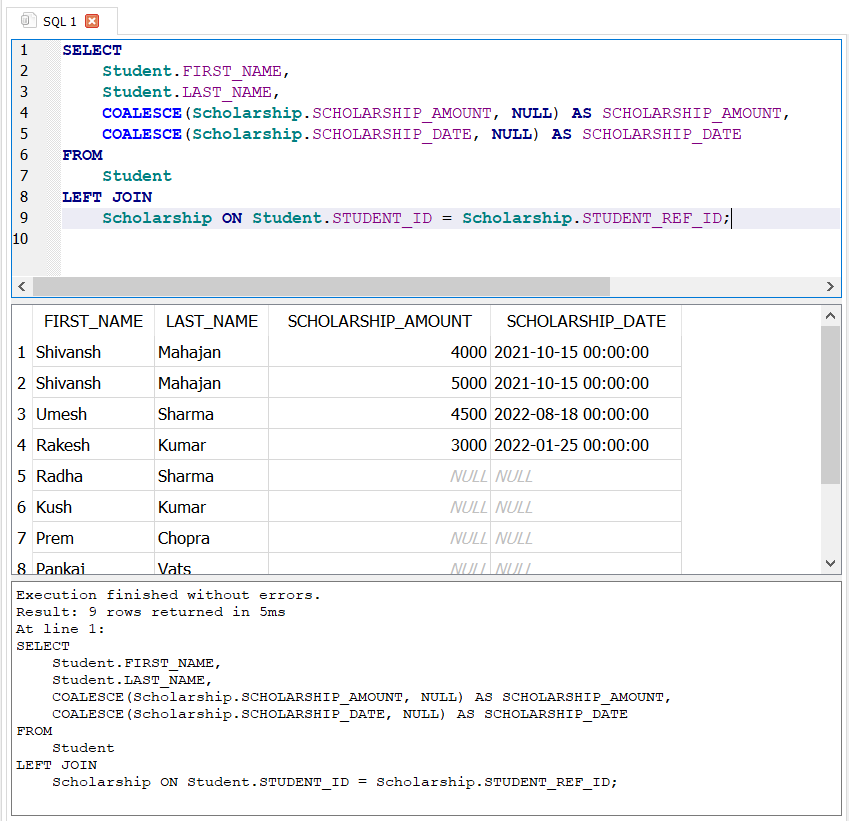
Task: Click the results vertical scrollbar thumb
Action: [x=830, y=405]
